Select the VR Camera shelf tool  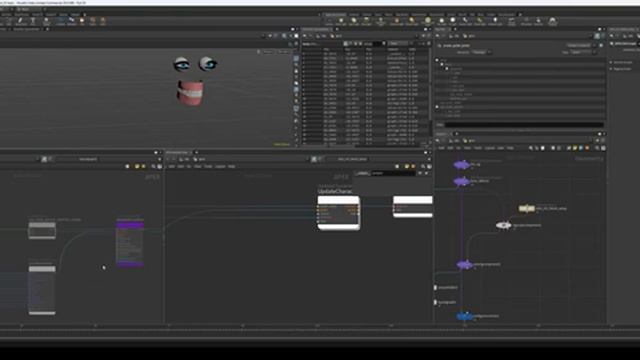526,21
